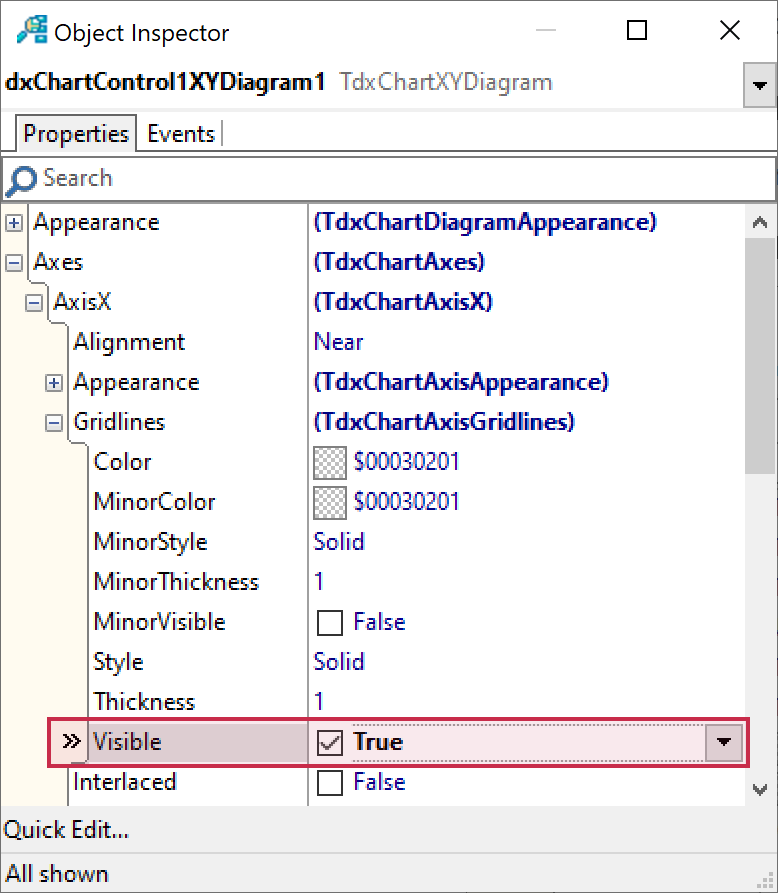Enable the Interlaced checkbox
This screenshot has height=893, width=778.
tap(329, 783)
